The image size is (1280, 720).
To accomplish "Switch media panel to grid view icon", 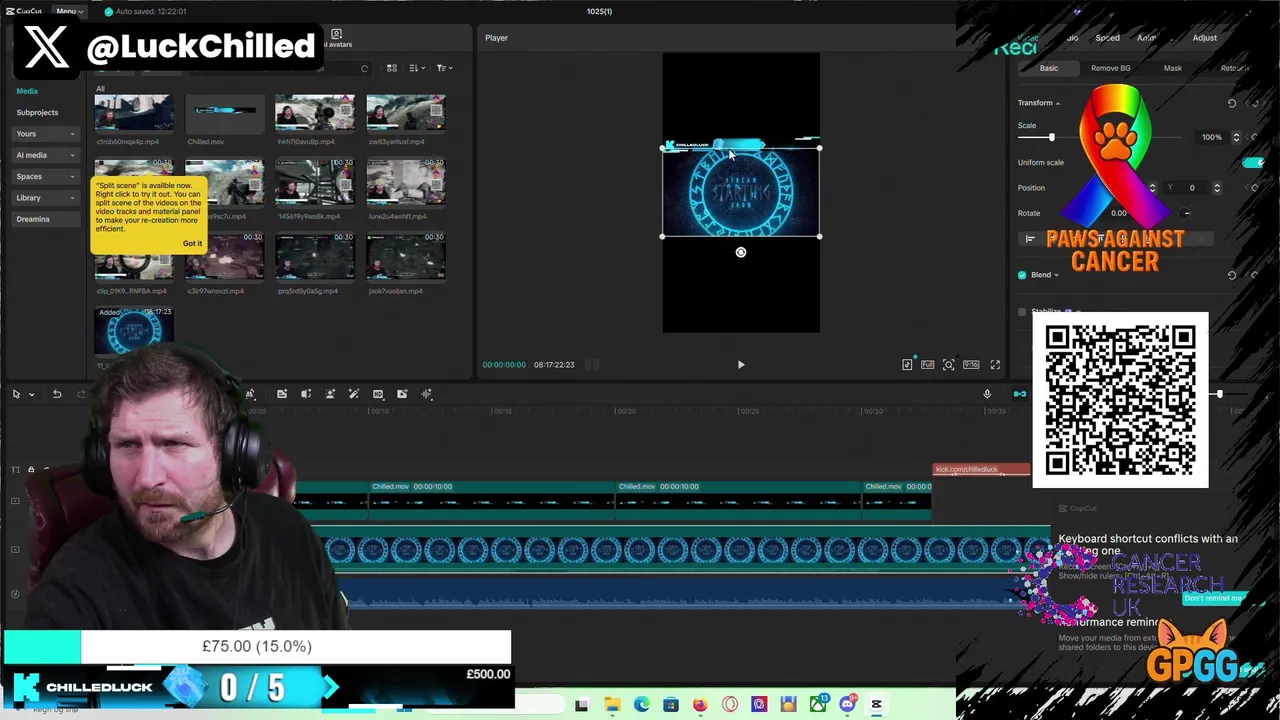I will pos(392,68).
